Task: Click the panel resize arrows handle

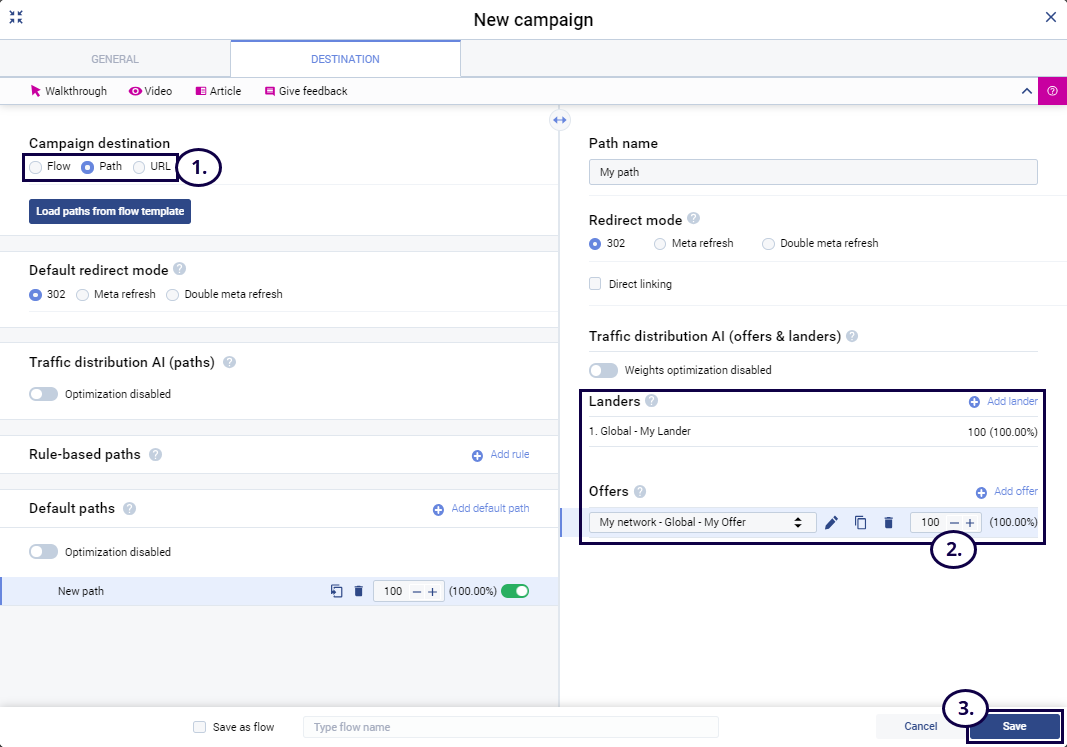Action: [x=559, y=120]
